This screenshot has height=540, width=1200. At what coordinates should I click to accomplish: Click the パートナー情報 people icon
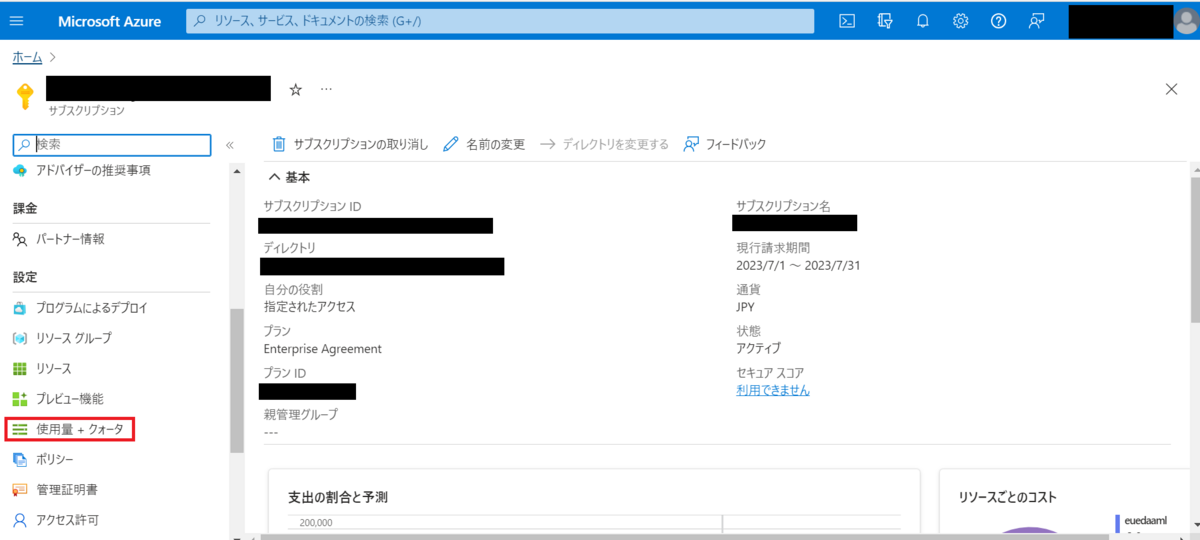point(19,239)
